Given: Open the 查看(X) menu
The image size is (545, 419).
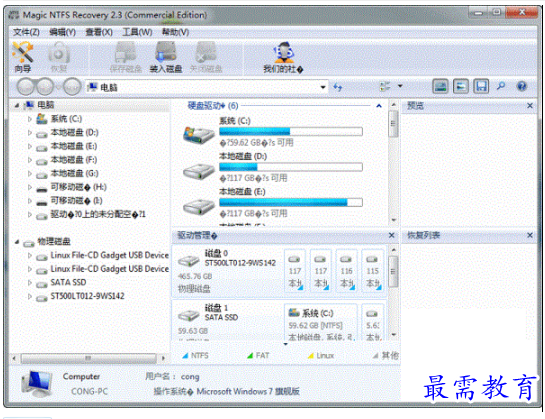Looking at the screenshot, I should (x=99, y=32).
